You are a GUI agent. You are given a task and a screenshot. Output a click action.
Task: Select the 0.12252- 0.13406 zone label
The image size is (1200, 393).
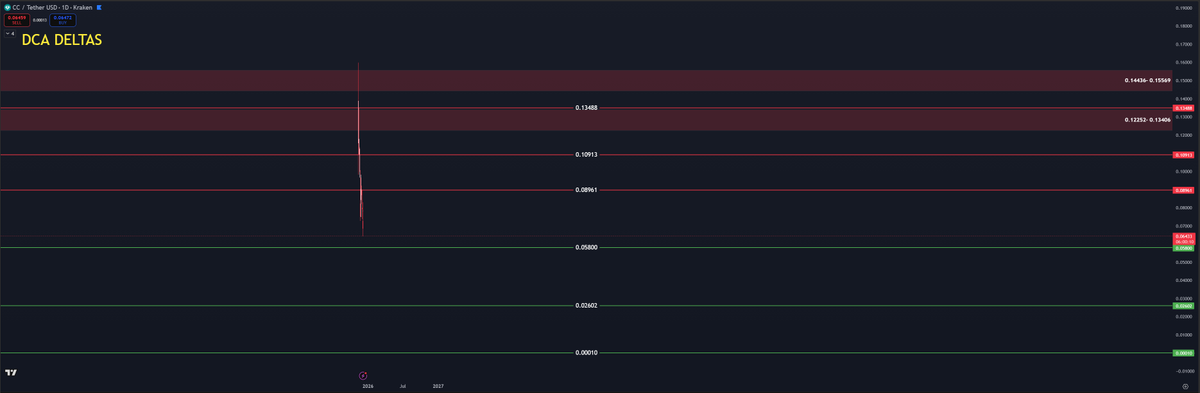coord(1147,119)
